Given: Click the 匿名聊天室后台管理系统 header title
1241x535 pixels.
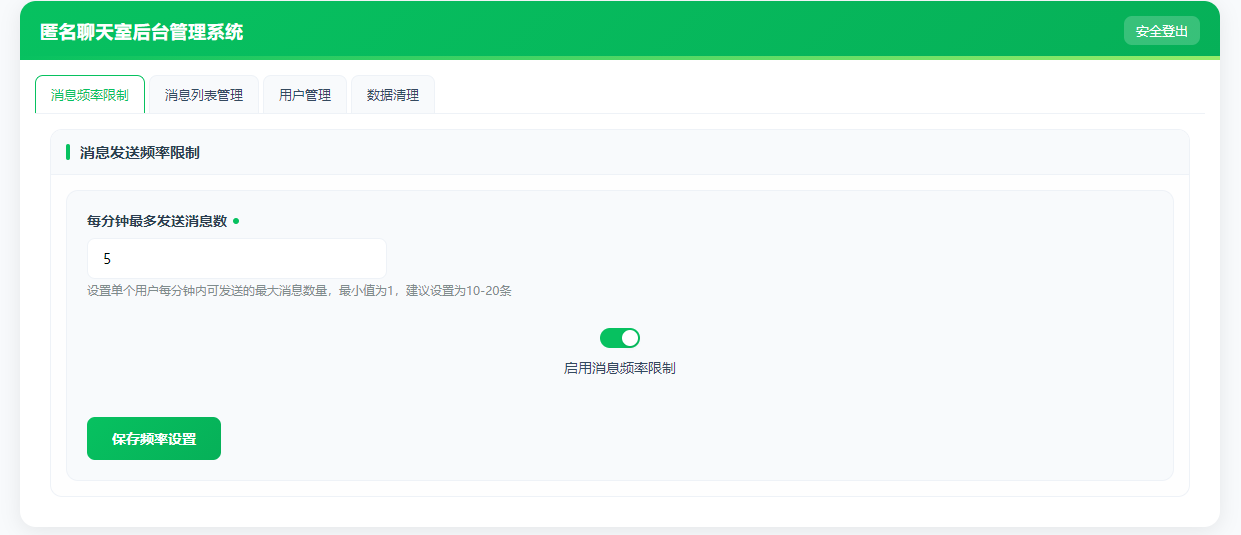Looking at the screenshot, I should click(141, 32).
